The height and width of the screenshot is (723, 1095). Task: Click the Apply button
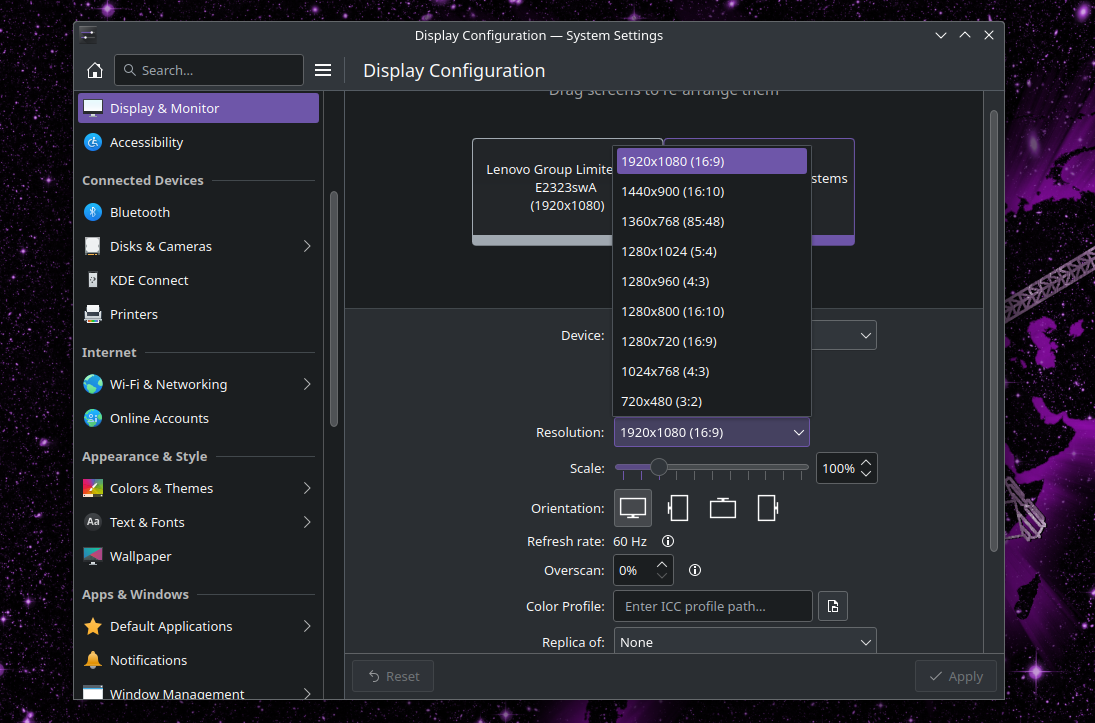click(x=955, y=676)
